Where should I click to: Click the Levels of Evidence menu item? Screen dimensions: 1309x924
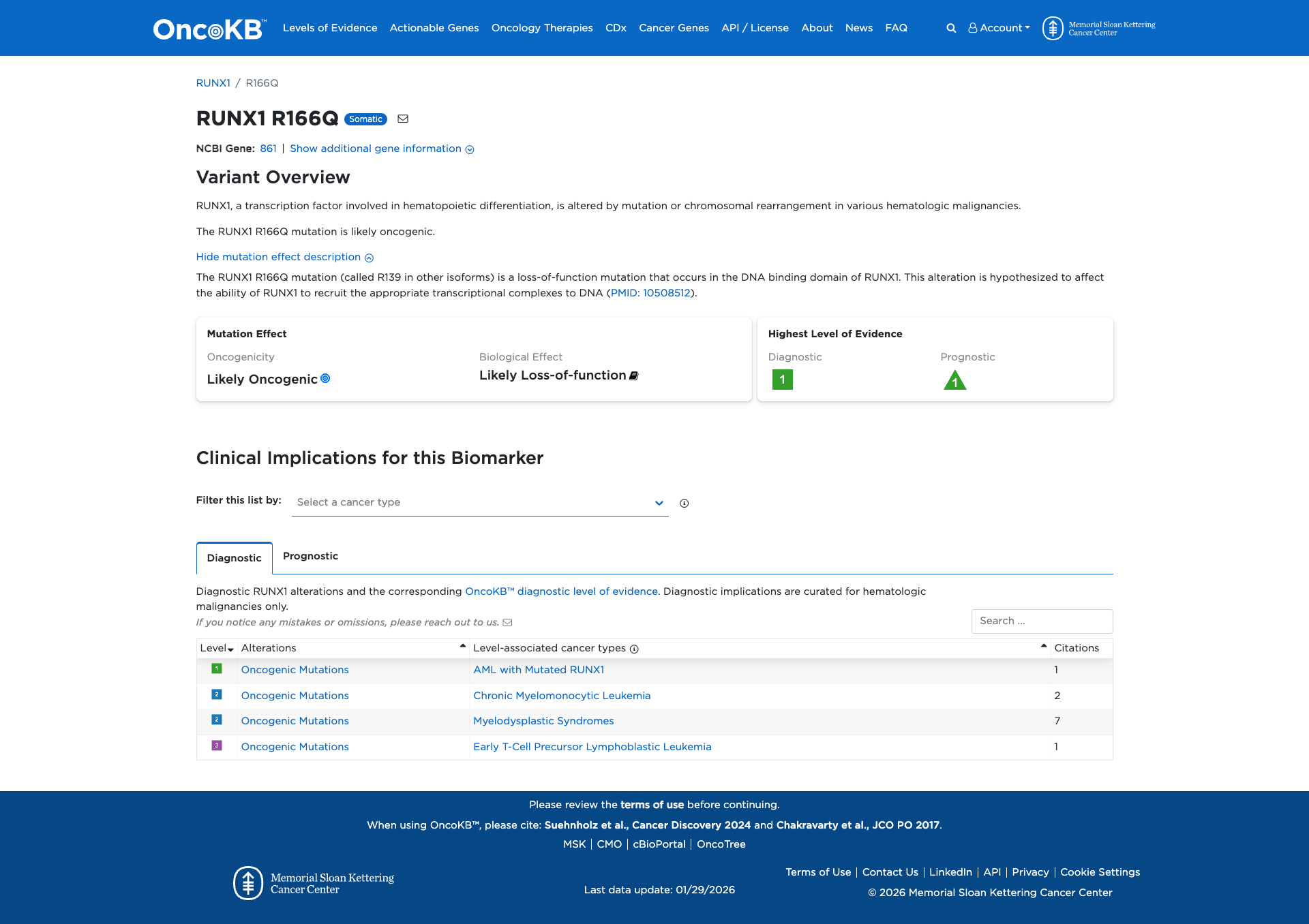click(330, 28)
